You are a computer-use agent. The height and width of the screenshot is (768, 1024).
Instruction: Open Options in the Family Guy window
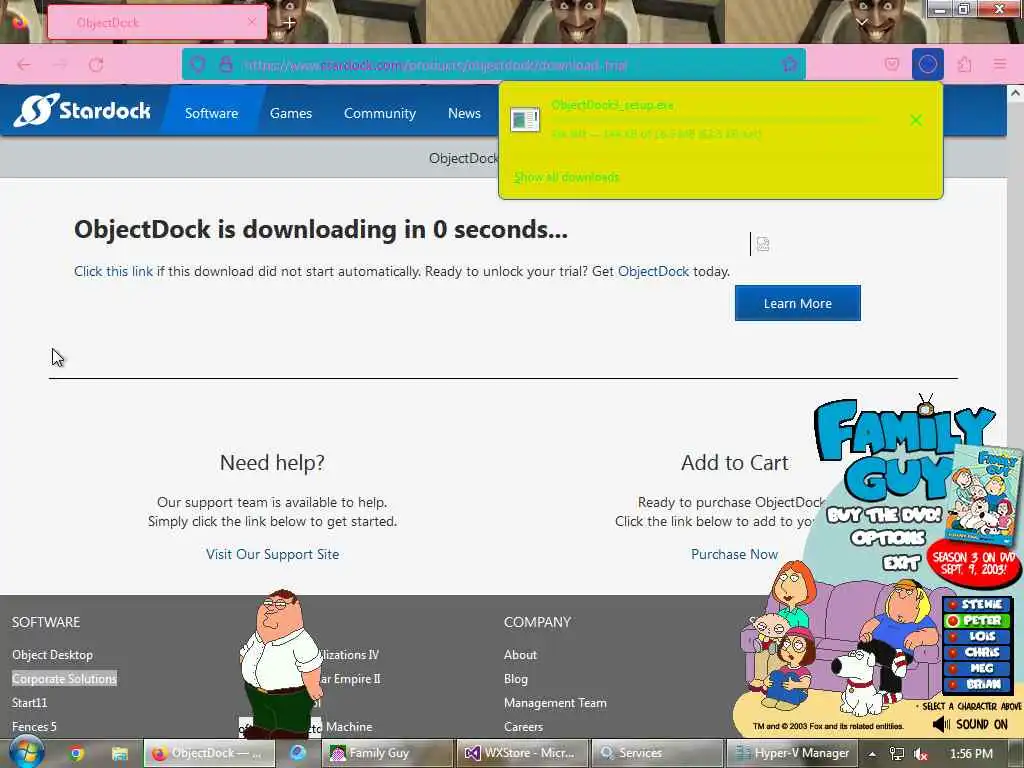pos(888,537)
